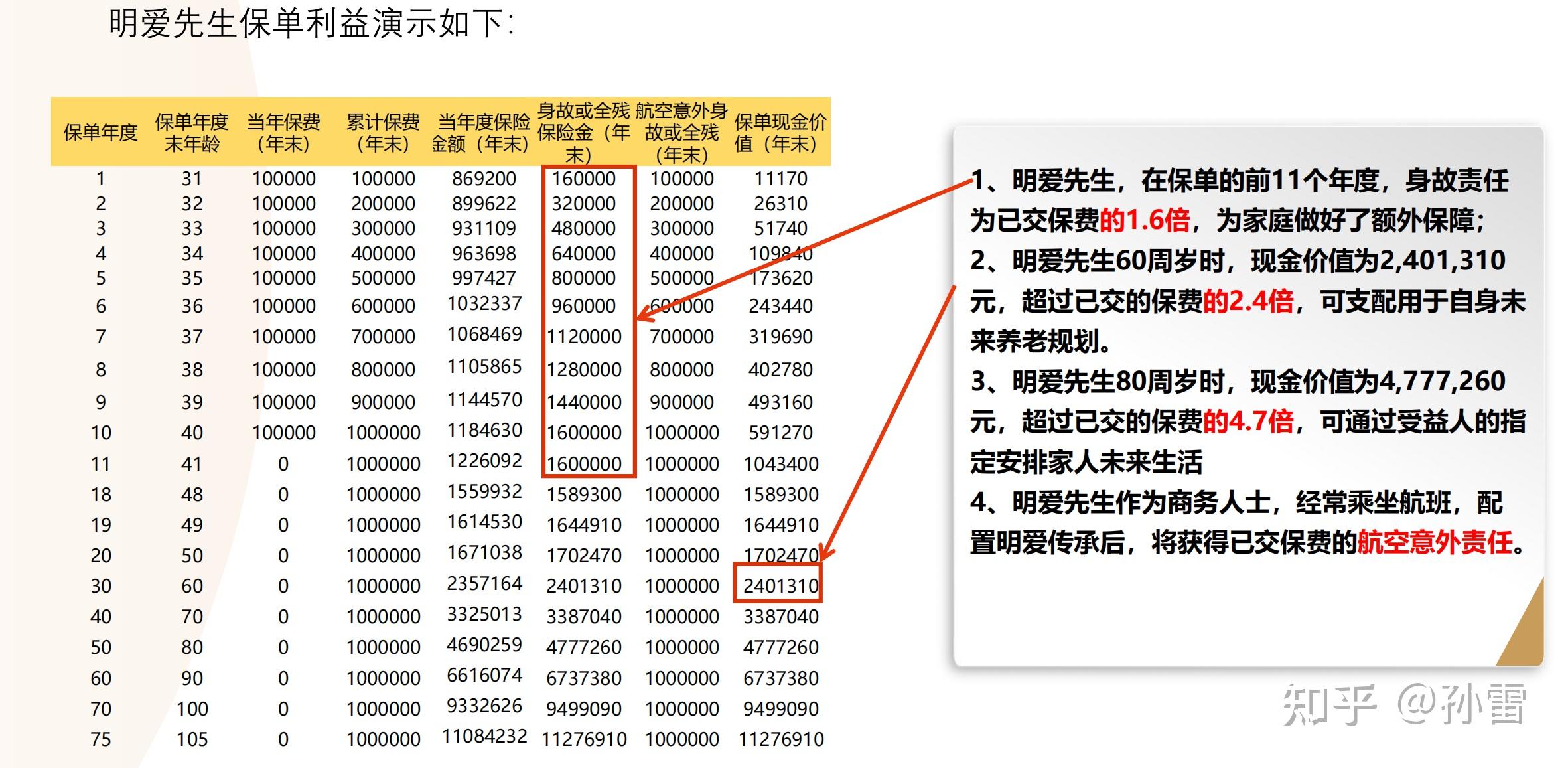Click the 当年保费 column header
The height and width of the screenshot is (768, 1568).
(283, 133)
